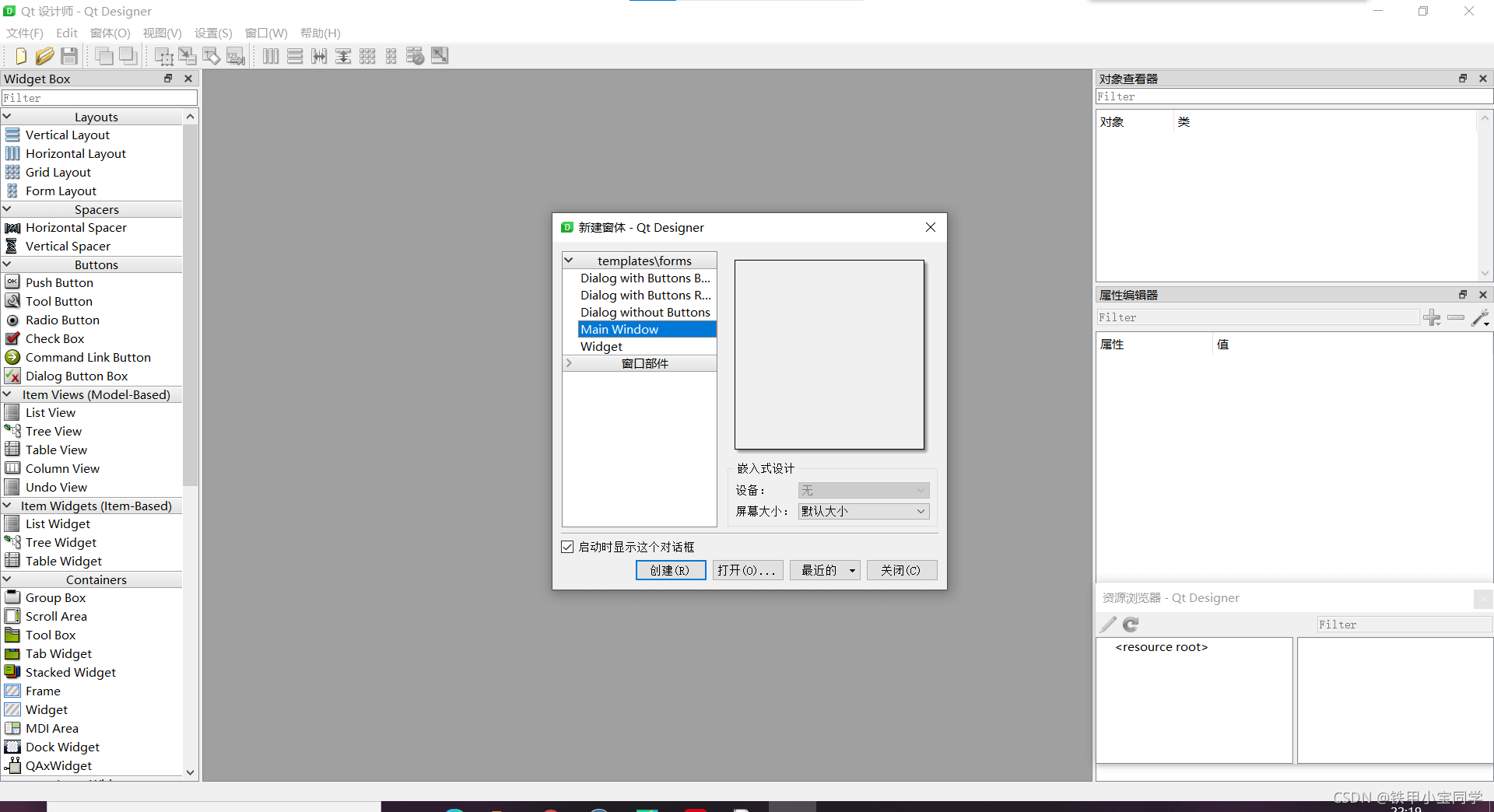Select the Edit Tab Order icon

pyautogui.click(x=236, y=56)
